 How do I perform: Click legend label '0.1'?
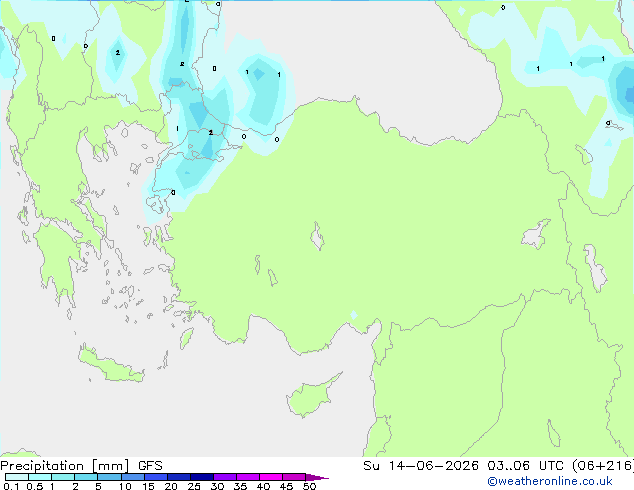pos(11,486)
